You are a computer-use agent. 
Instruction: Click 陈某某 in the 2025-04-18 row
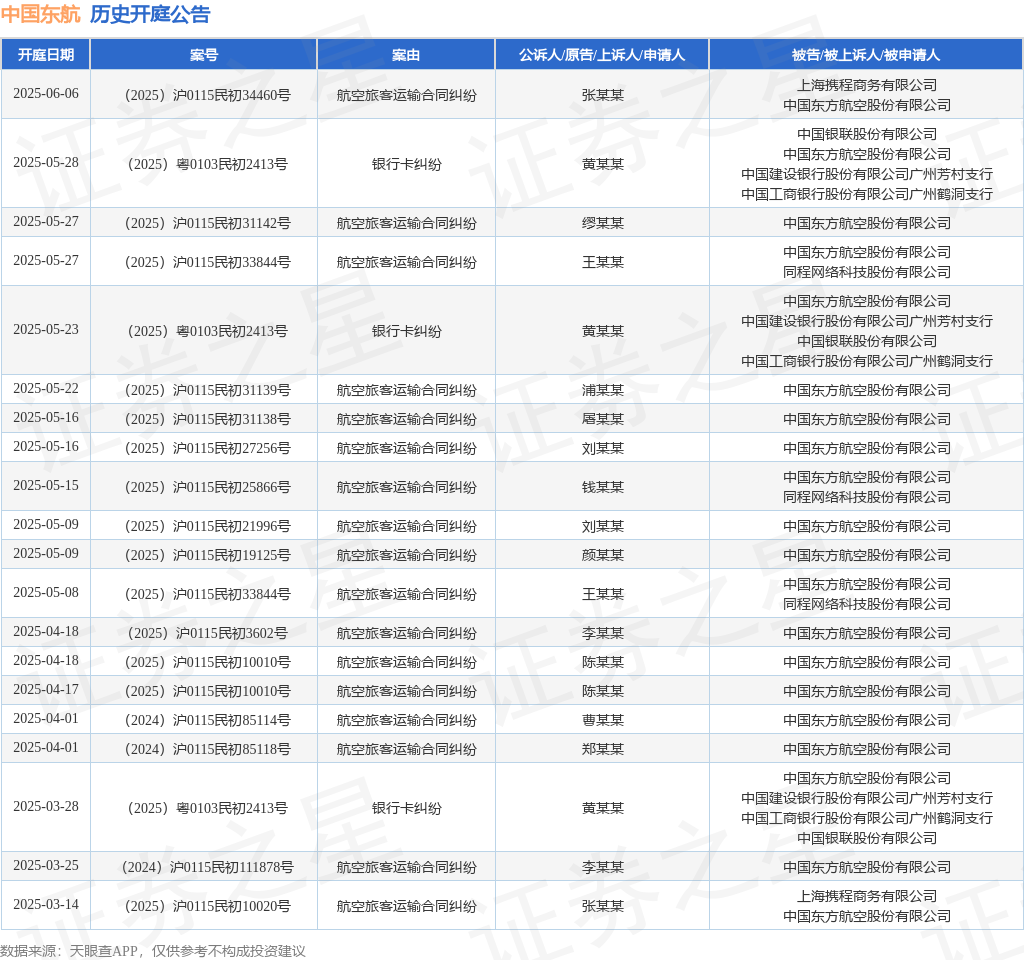(x=603, y=662)
